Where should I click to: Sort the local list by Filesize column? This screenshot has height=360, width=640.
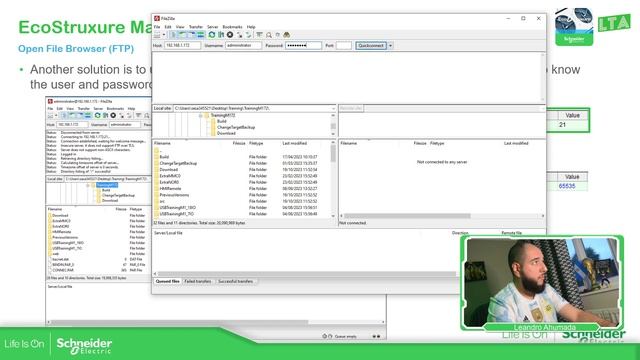click(239, 144)
